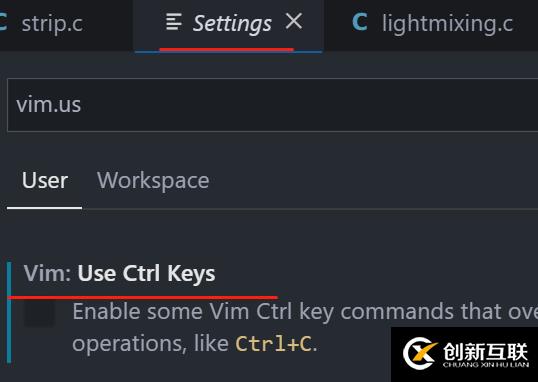Image resolution: width=538 pixels, height=382 pixels.
Task: Click the Vim: category prefix label
Action: click(47, 274)
